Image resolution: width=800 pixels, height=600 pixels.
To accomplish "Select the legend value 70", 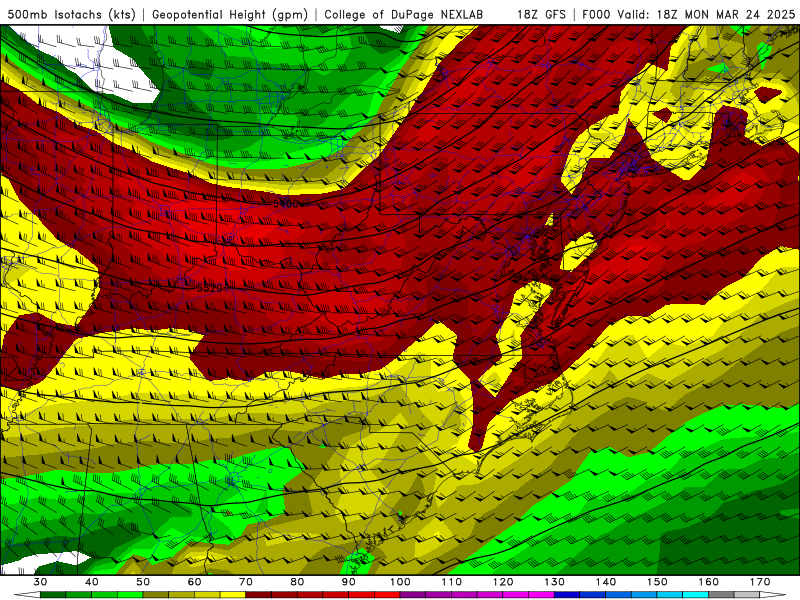I will click(x=246, y=582).
